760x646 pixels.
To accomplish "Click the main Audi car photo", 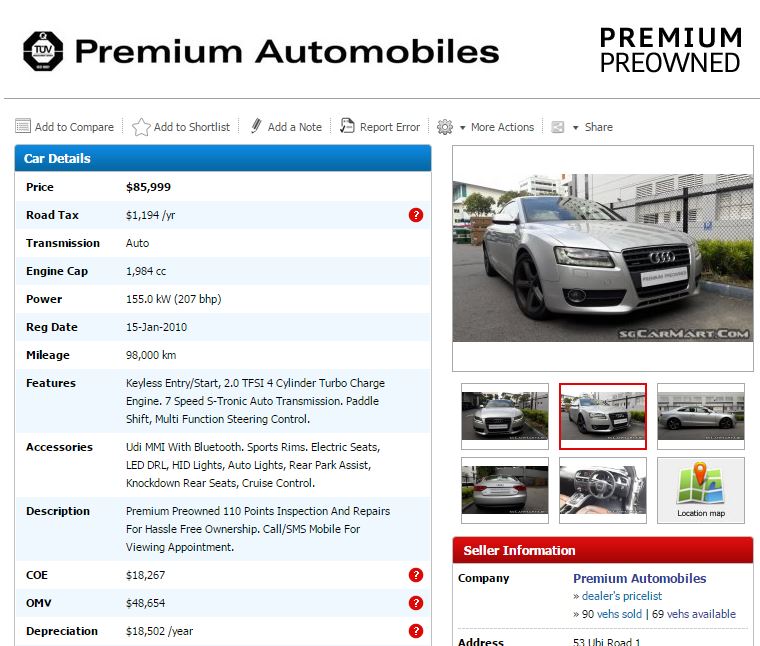I will [x=602, y=258].
